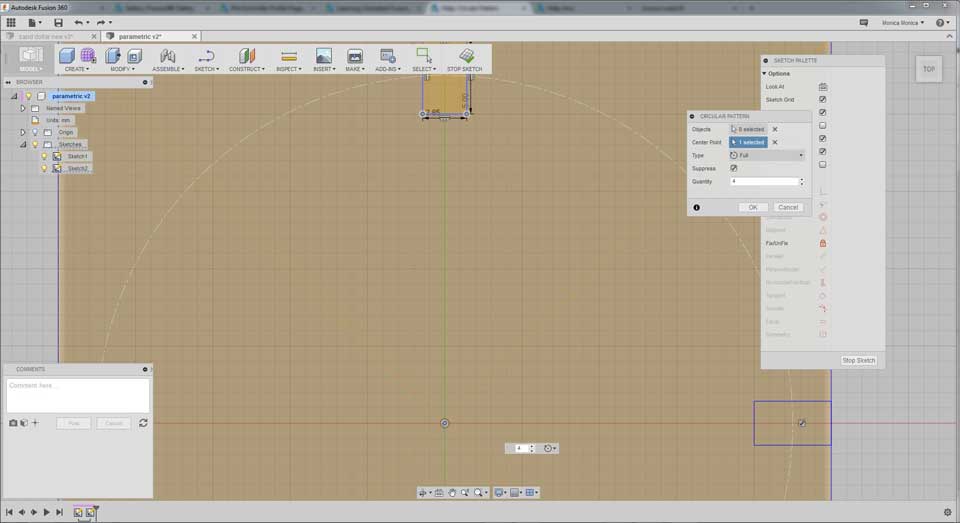Click the Look At icon in Sketch Palette
The height and width of the screenshot is (523, 960).
[x=823, y=86]
